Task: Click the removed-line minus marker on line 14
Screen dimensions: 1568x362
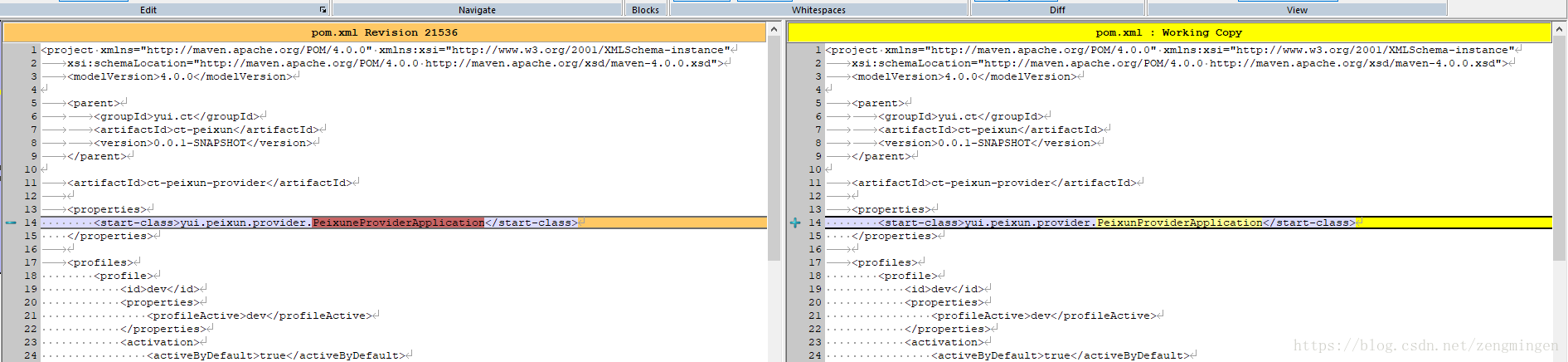Action: 11,223
